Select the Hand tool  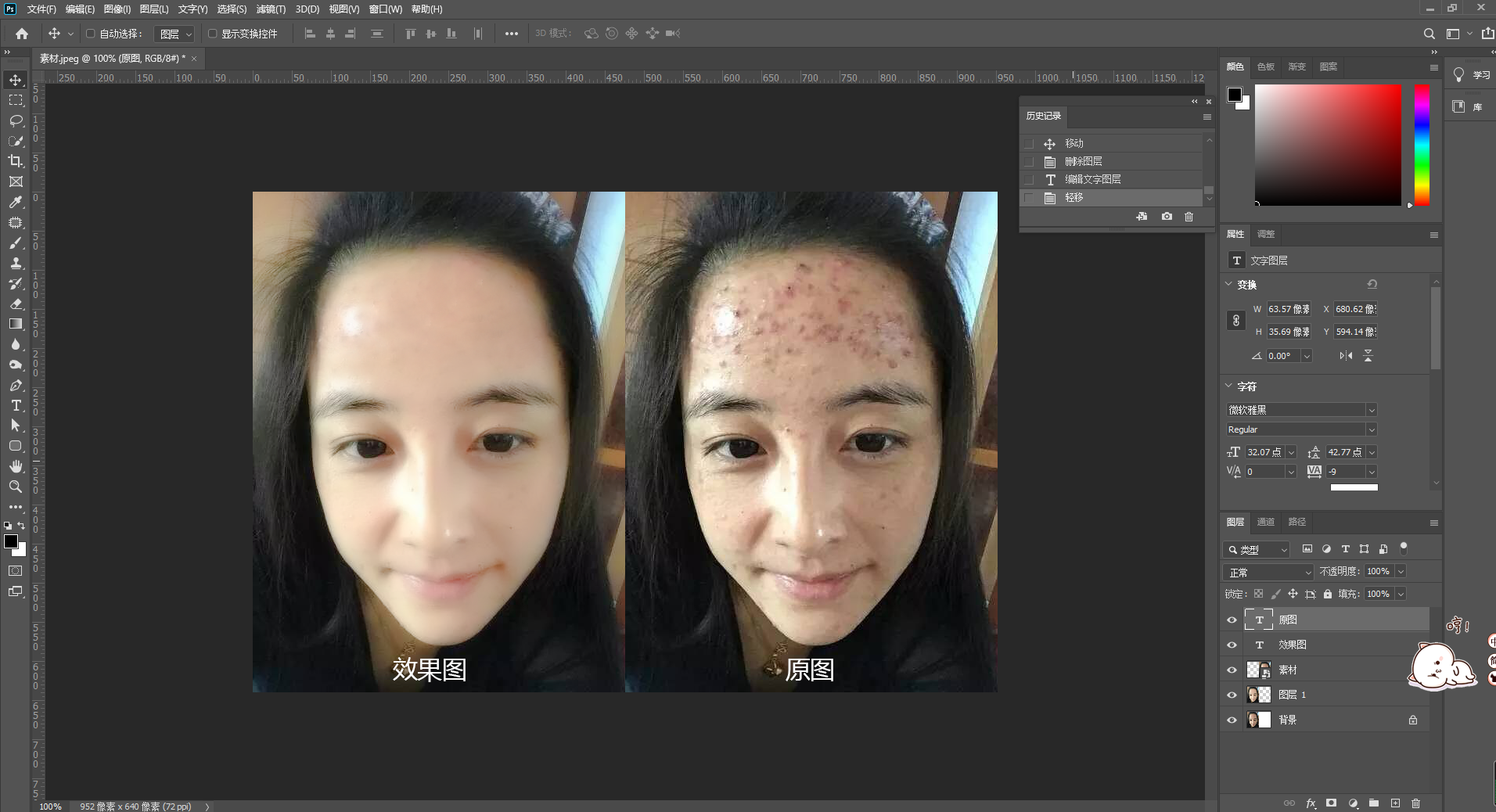coord(16,466)
